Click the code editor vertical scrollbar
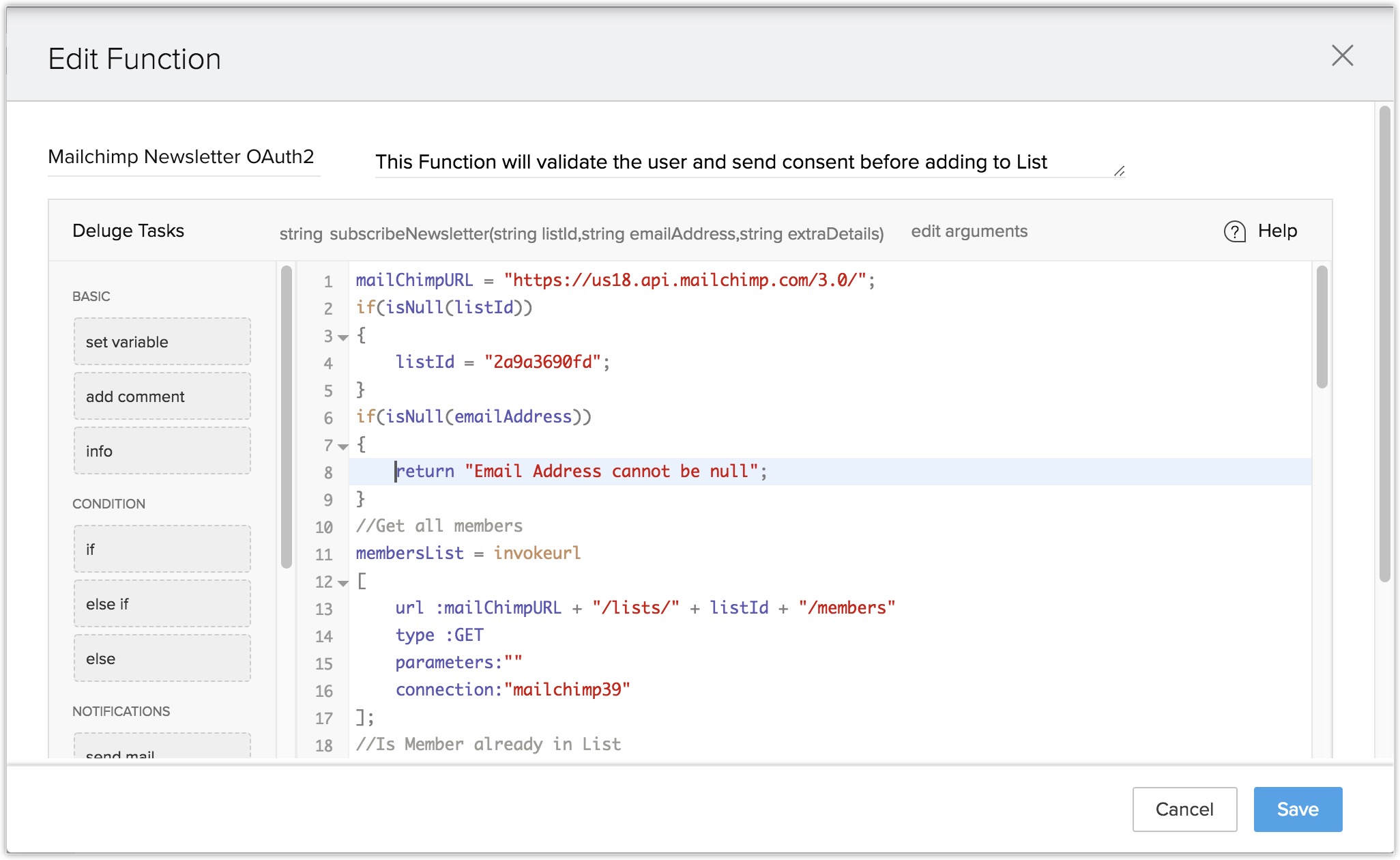Viewport: 1400px width, 860px height. tap(1322, 328)
